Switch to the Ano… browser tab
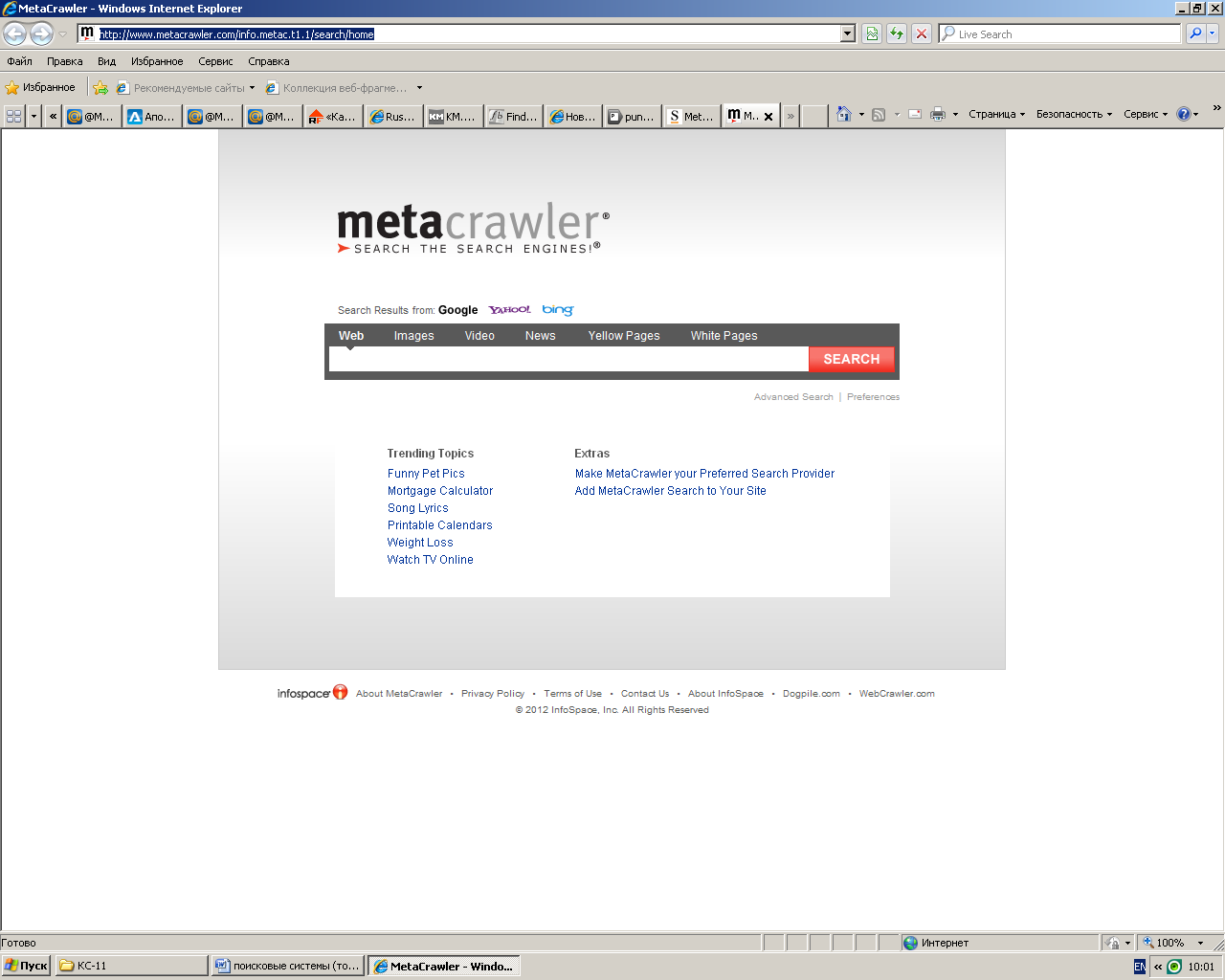 152,116
